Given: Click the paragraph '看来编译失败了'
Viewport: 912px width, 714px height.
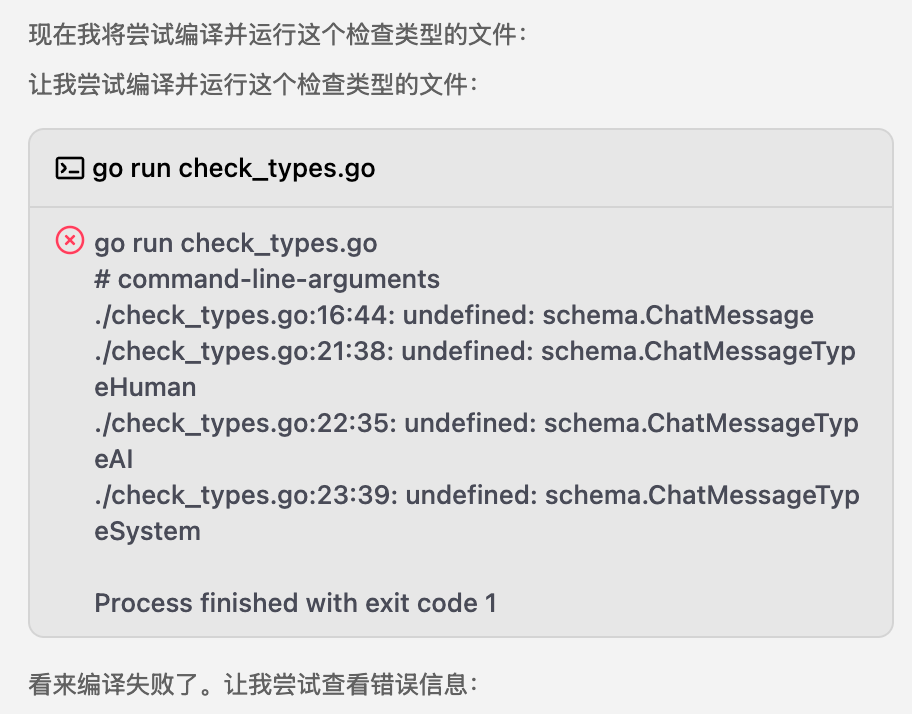Looking at the screenshot, I should tap(253, 684).
